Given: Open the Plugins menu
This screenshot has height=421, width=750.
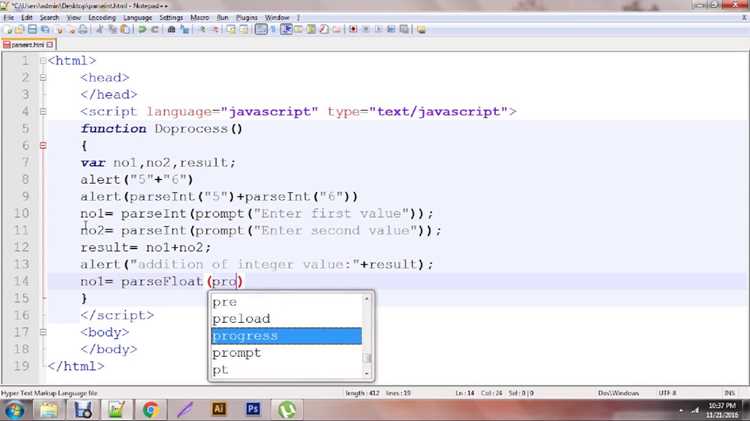Looking at the screenshot, I should coord(246,18).
